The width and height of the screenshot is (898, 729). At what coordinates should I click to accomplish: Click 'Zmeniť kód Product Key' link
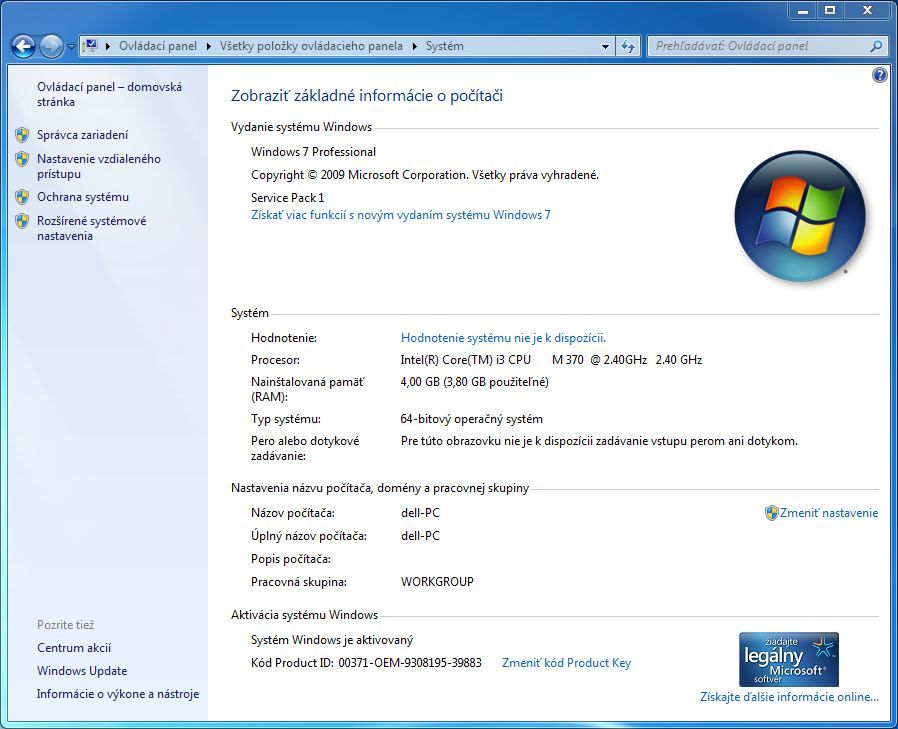(x=566, y=663)
